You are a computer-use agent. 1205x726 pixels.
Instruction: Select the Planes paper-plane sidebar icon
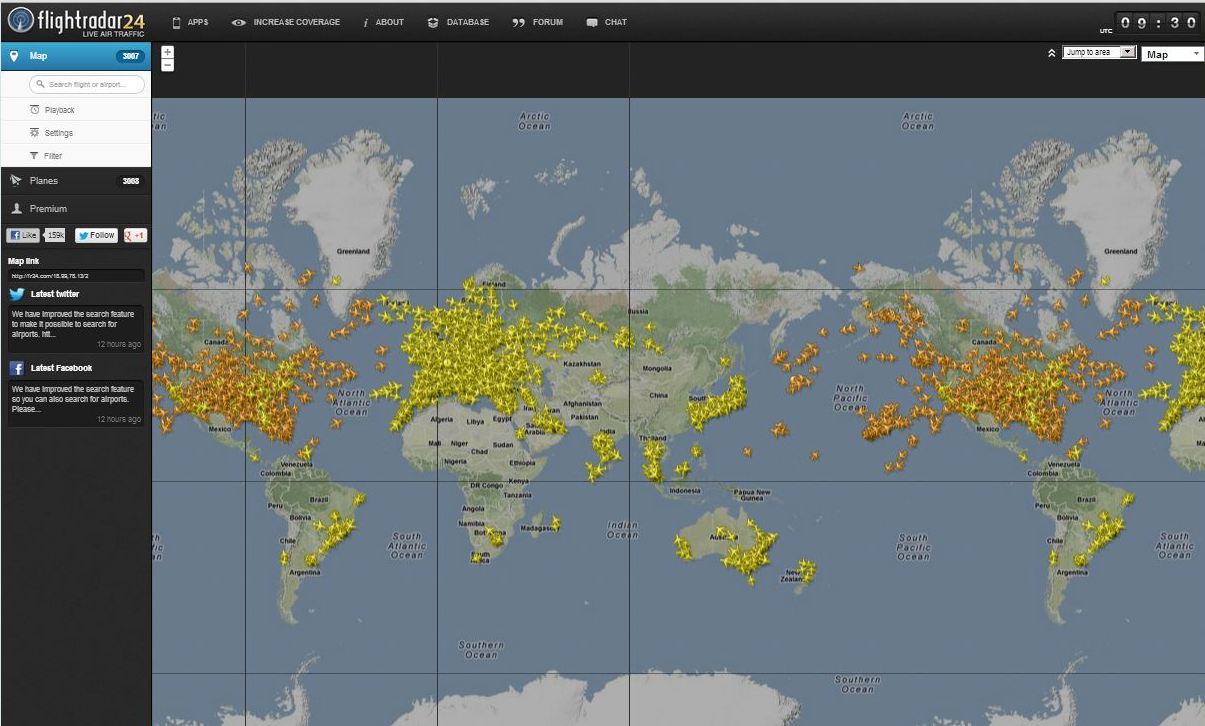[15, 180]
